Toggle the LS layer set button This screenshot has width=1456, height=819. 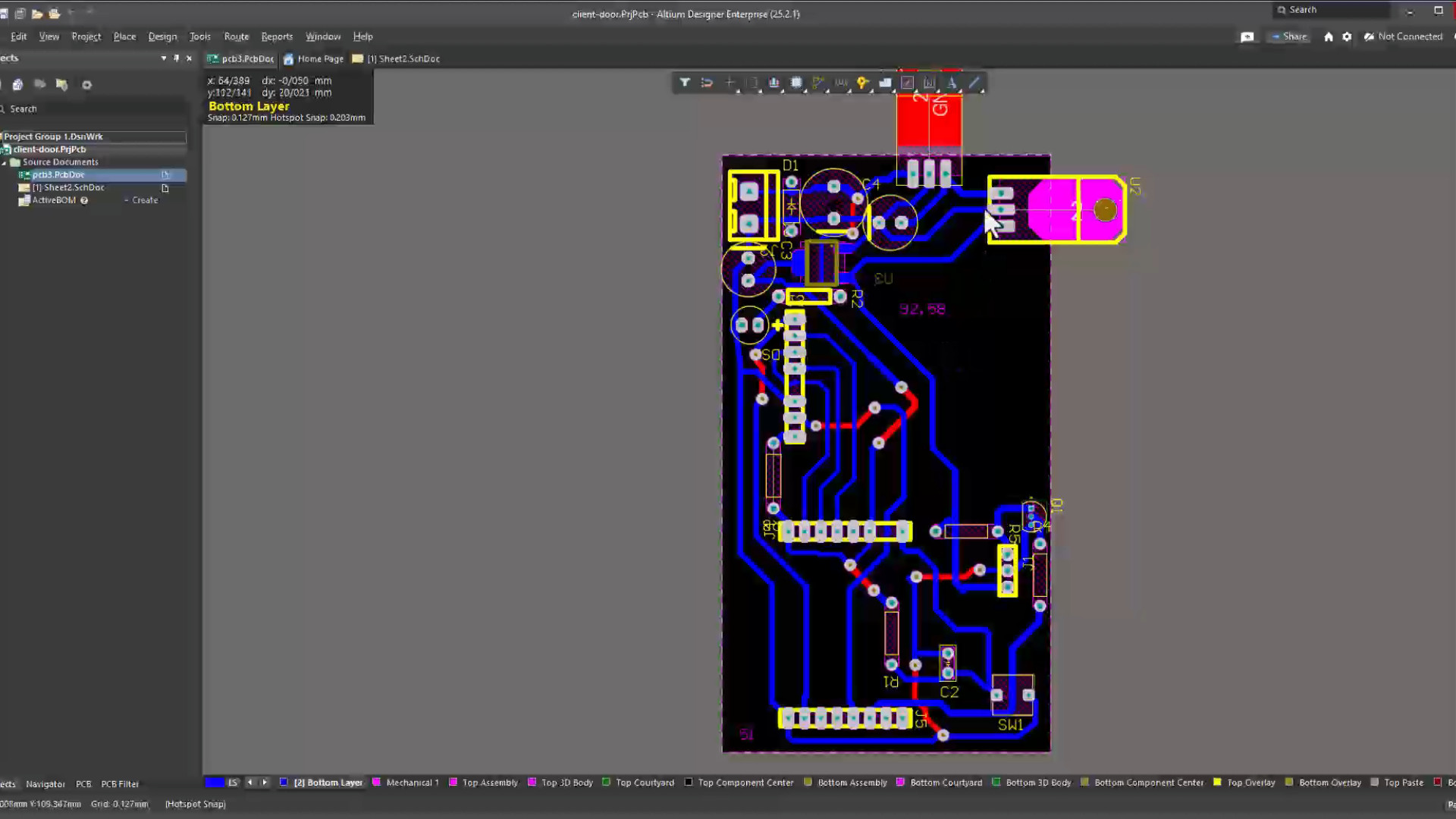(233, 783)
